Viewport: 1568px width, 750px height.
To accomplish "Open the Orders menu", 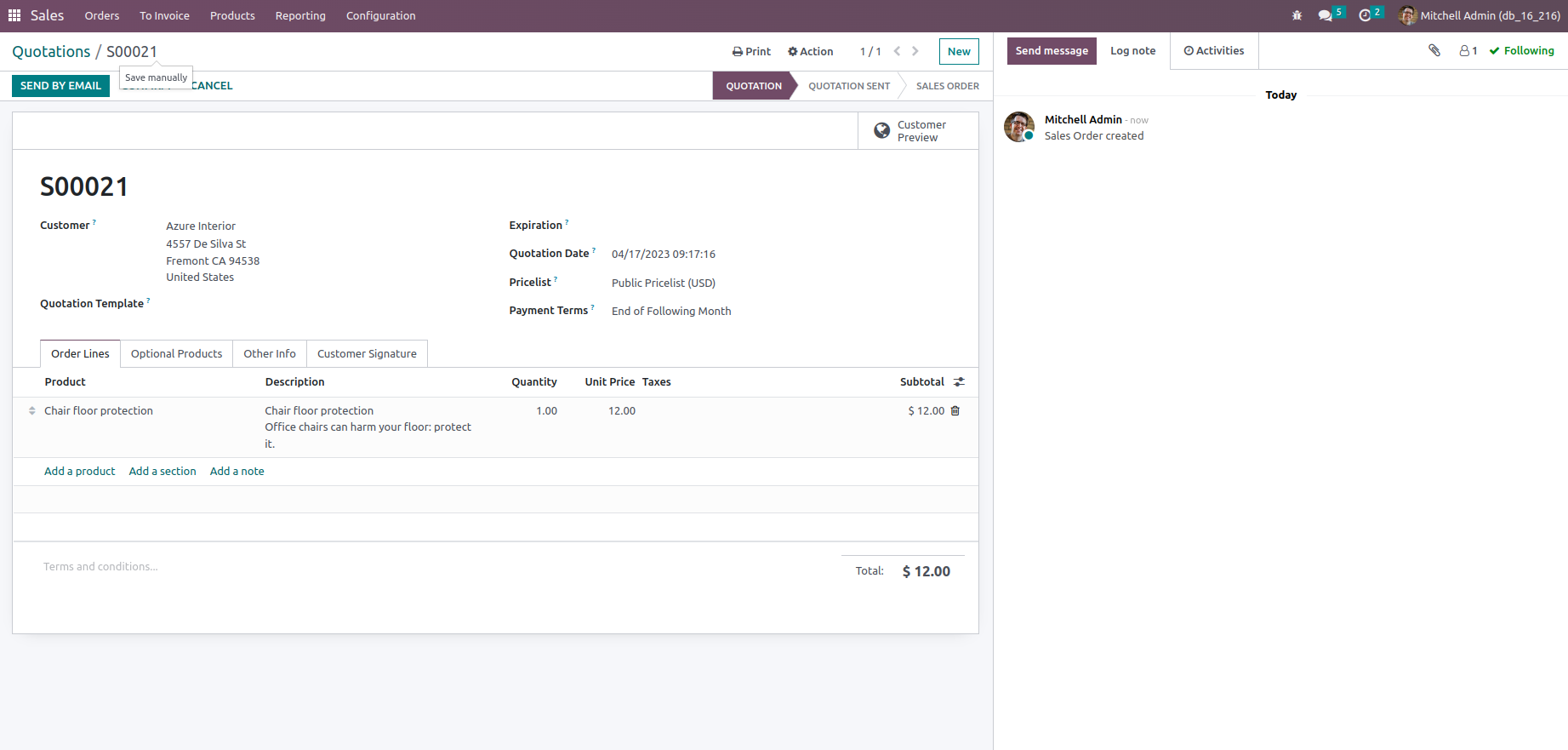I will tap(102, 15).
